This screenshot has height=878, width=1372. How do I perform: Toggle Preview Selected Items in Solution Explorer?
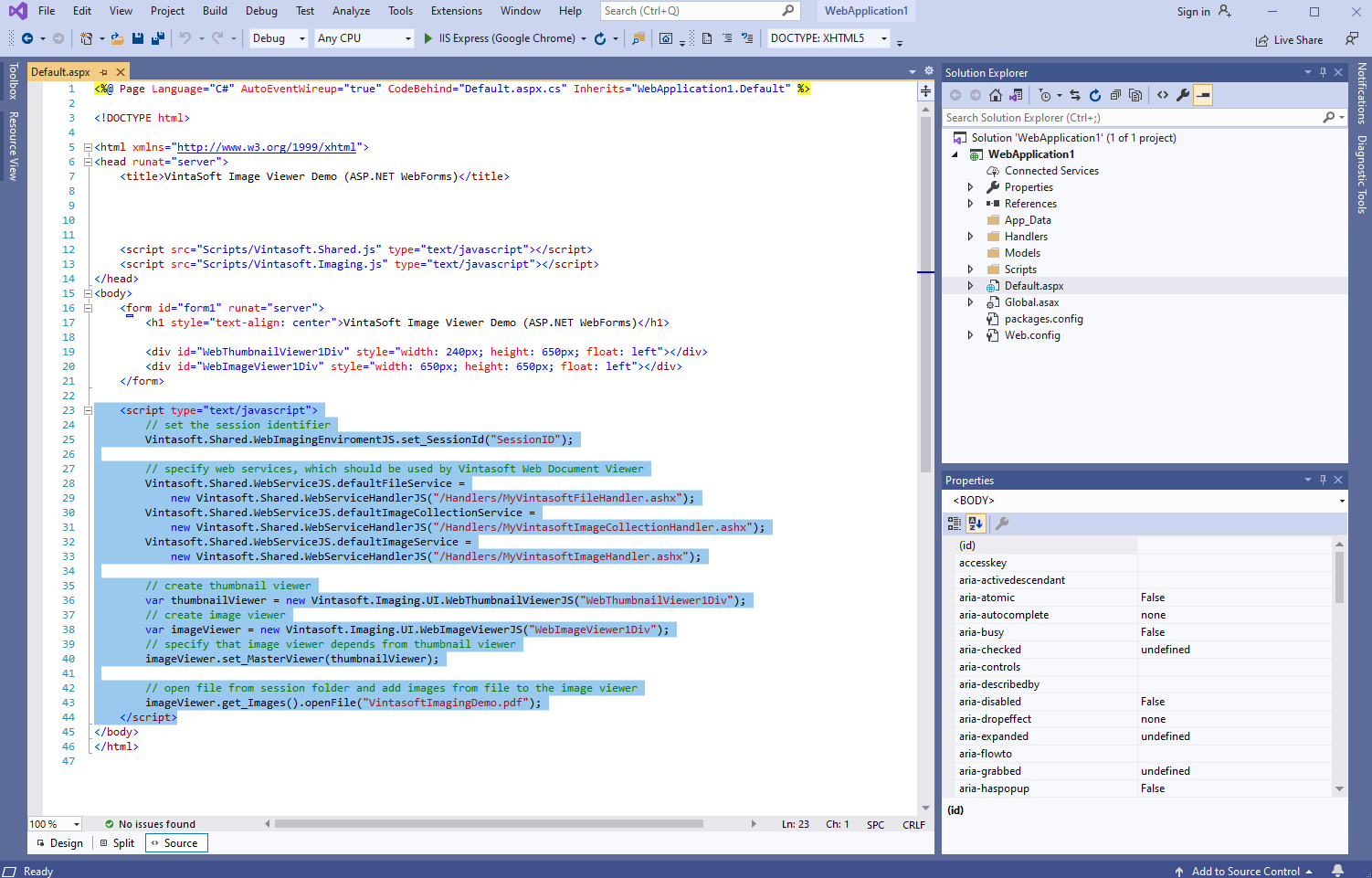pos(1203,95)
